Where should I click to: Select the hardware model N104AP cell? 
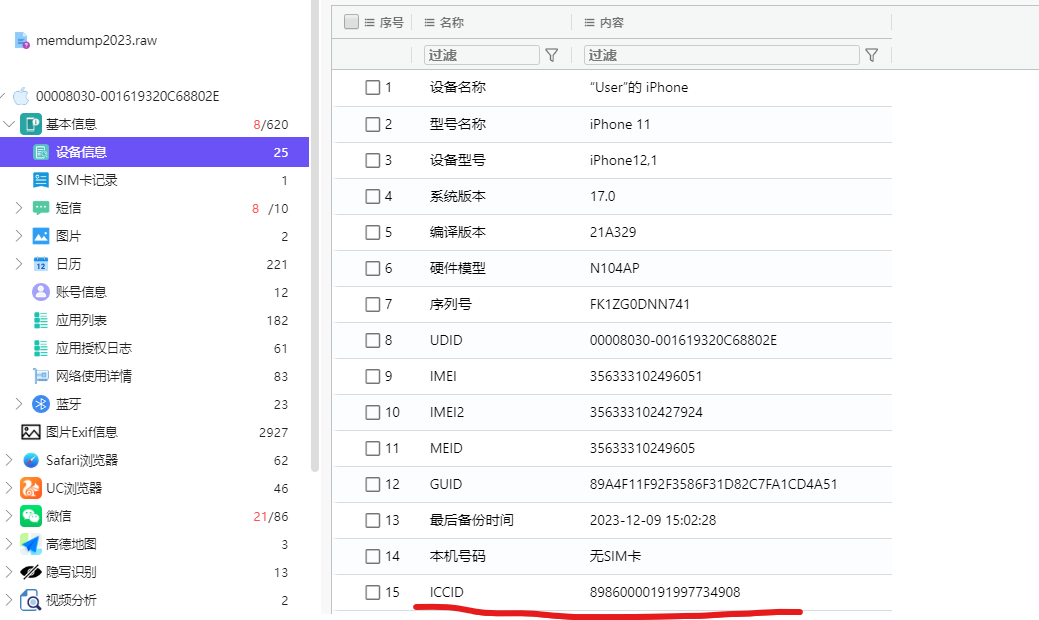[614, 268]
